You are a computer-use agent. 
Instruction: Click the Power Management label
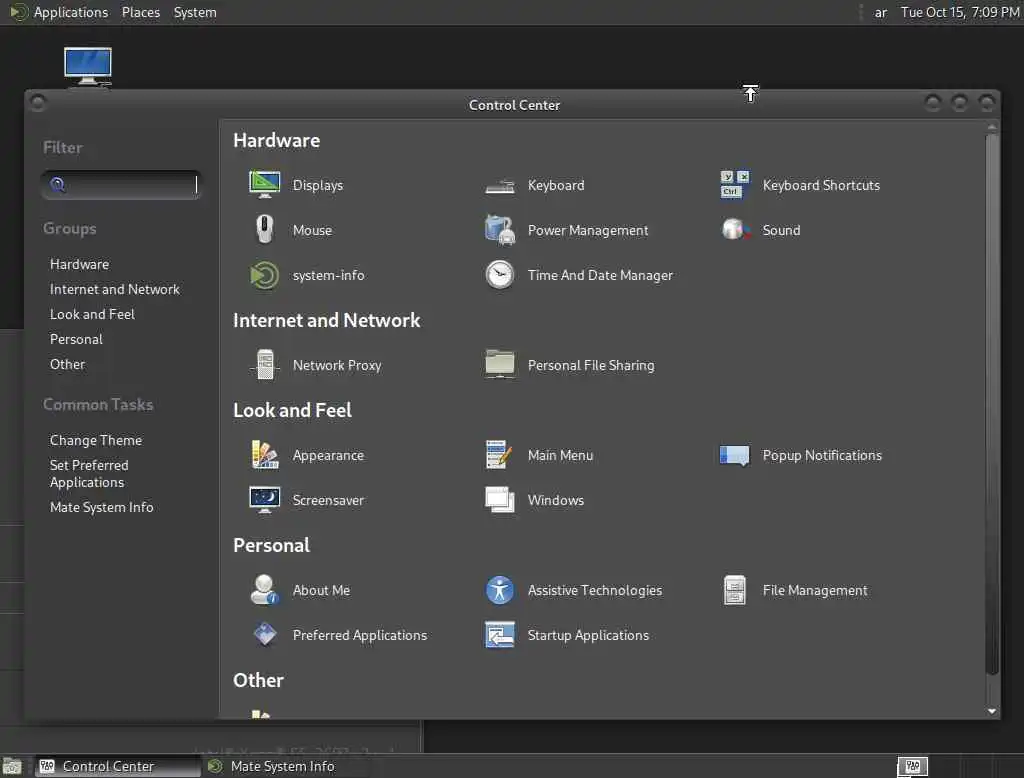click(x=588, y=230)
